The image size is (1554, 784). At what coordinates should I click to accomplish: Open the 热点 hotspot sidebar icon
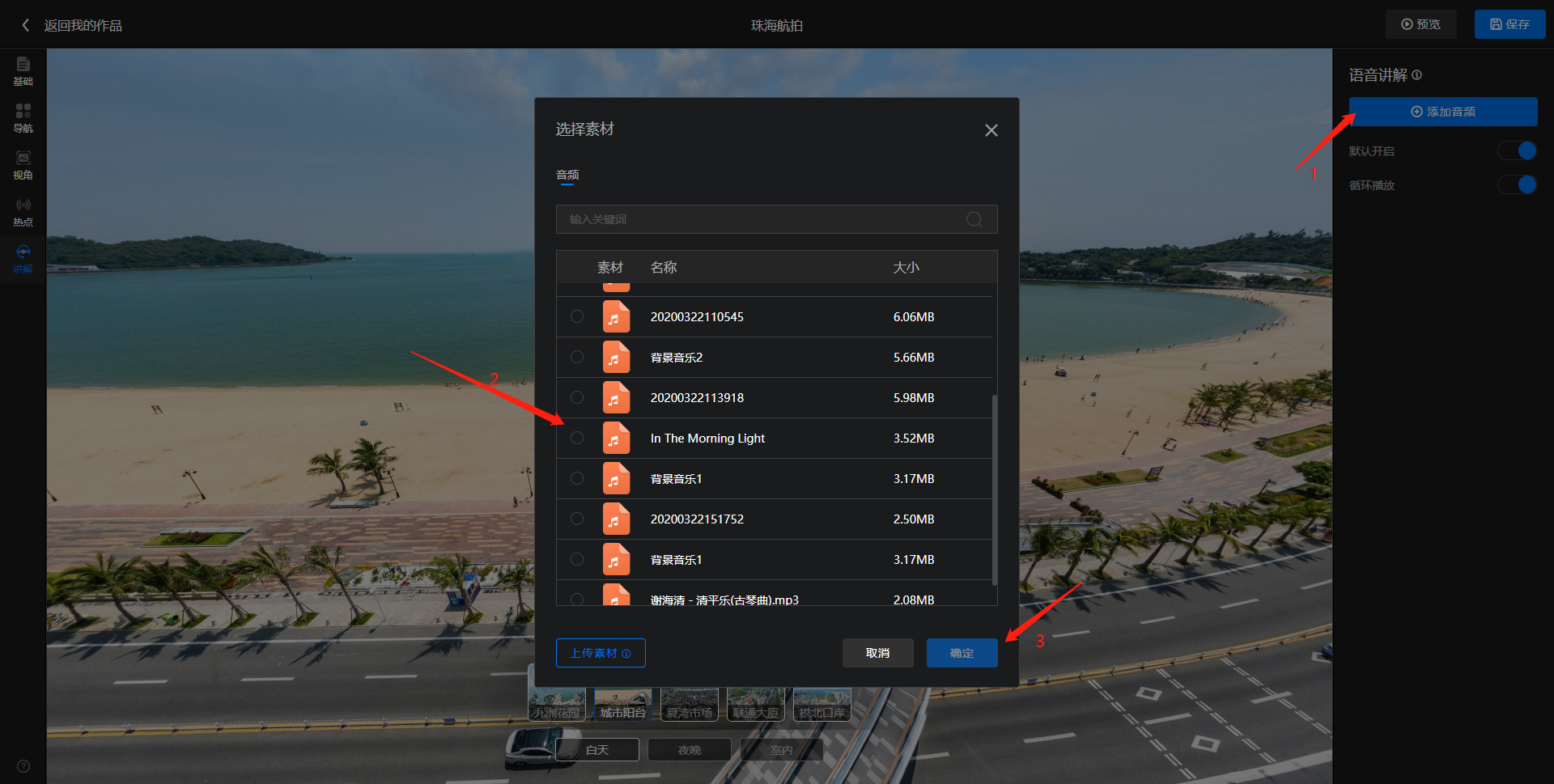click(x=23, y=211)
